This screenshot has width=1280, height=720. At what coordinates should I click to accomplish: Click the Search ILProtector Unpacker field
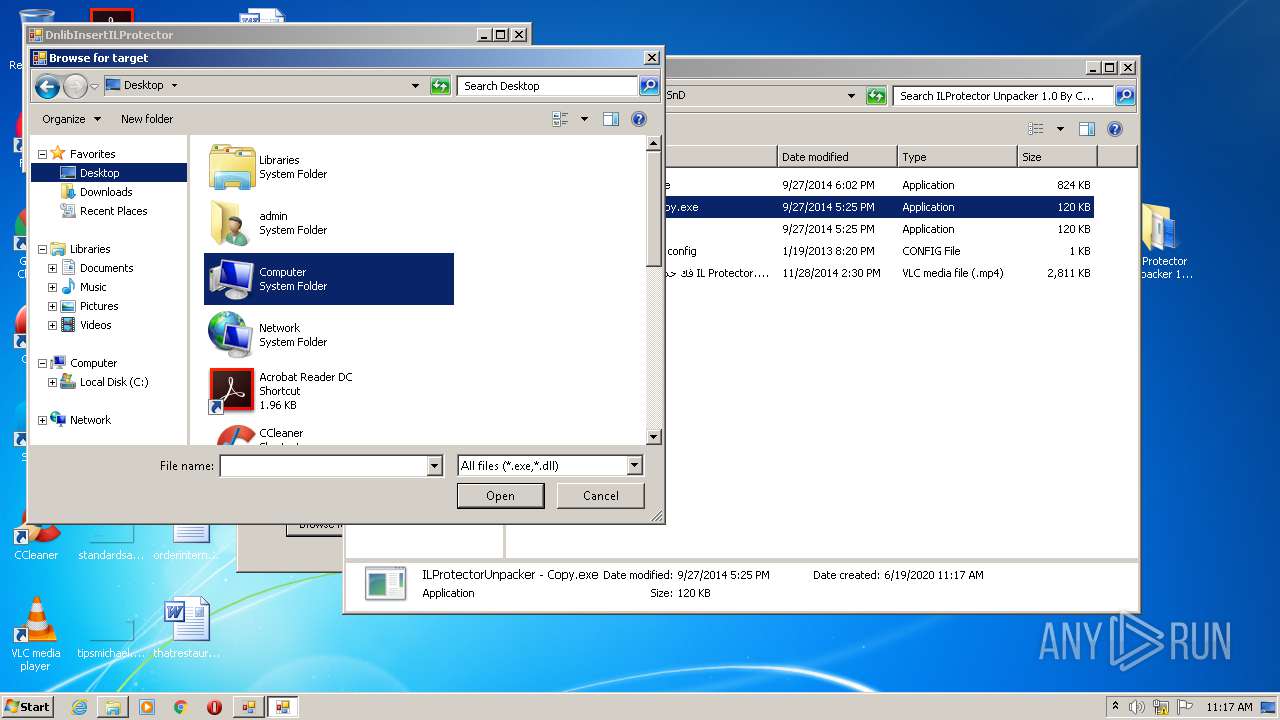1003,96
